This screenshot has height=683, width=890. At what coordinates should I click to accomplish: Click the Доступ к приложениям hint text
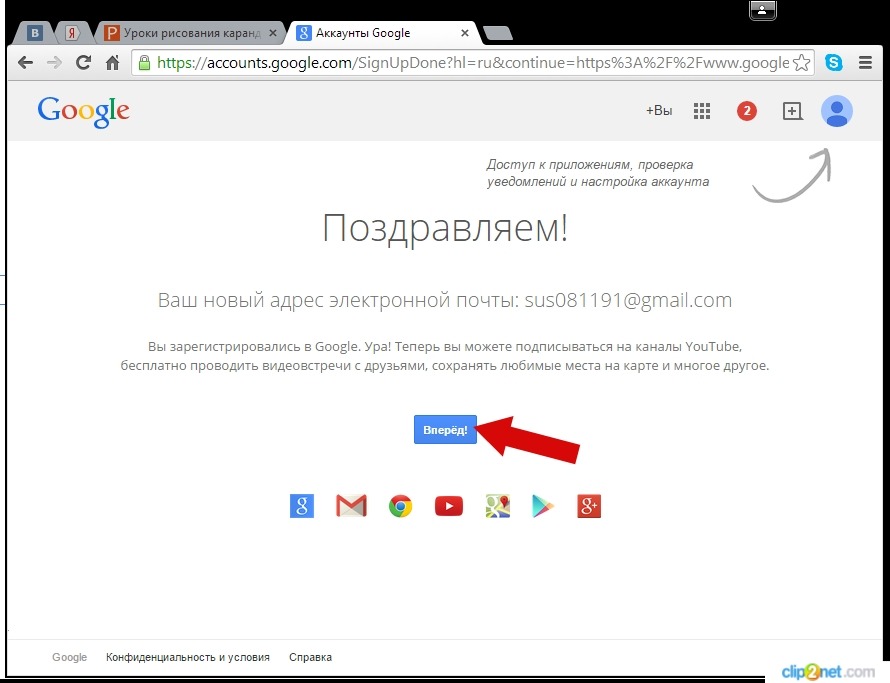click(598, 173)
